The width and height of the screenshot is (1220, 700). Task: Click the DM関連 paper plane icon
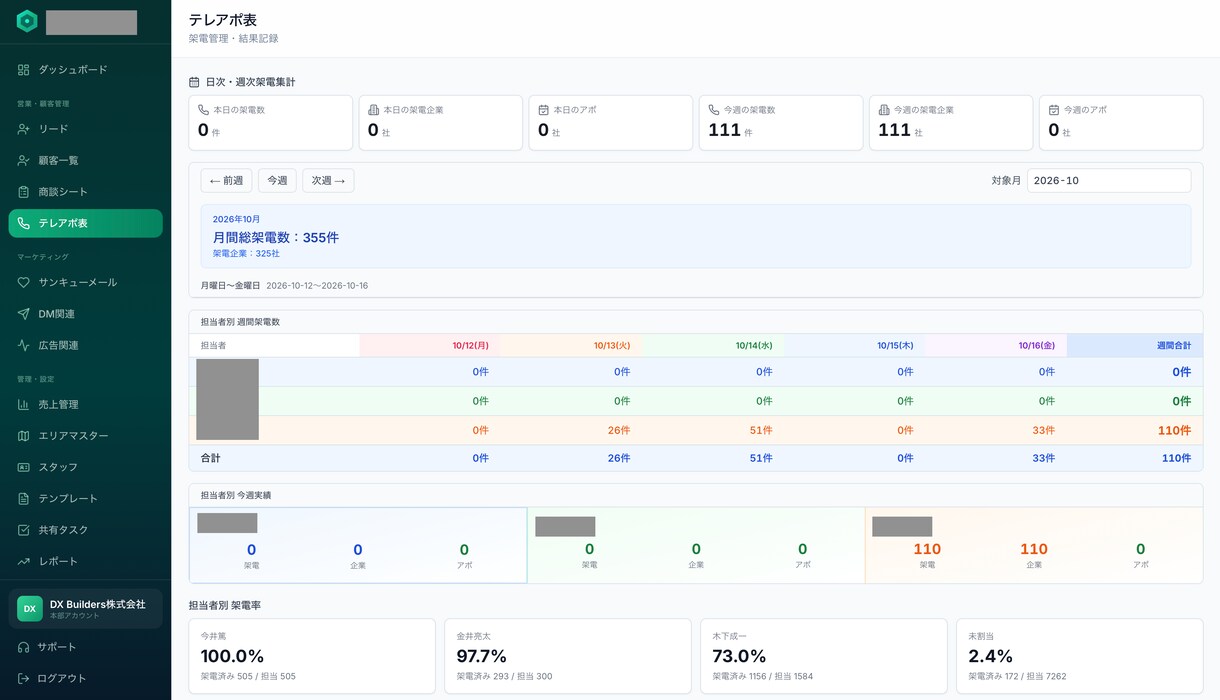tap(24, 314)
